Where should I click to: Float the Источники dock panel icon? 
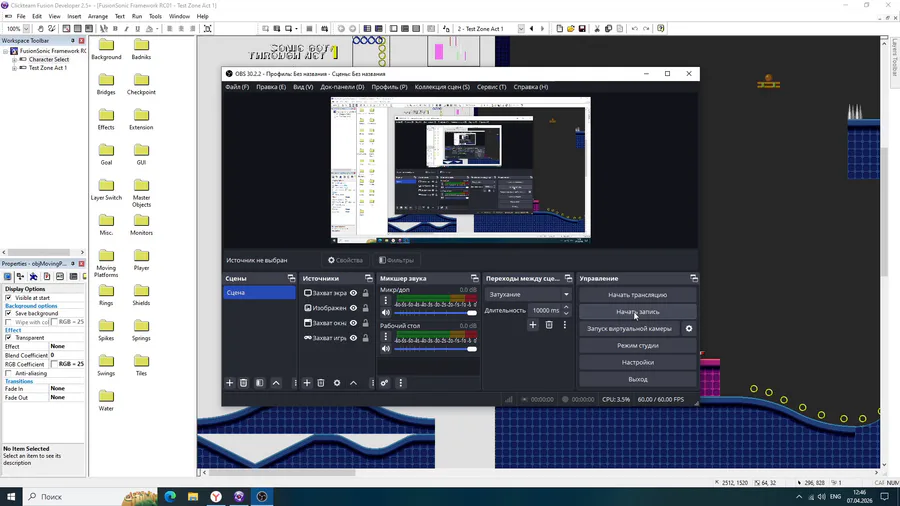click(368, 278)
